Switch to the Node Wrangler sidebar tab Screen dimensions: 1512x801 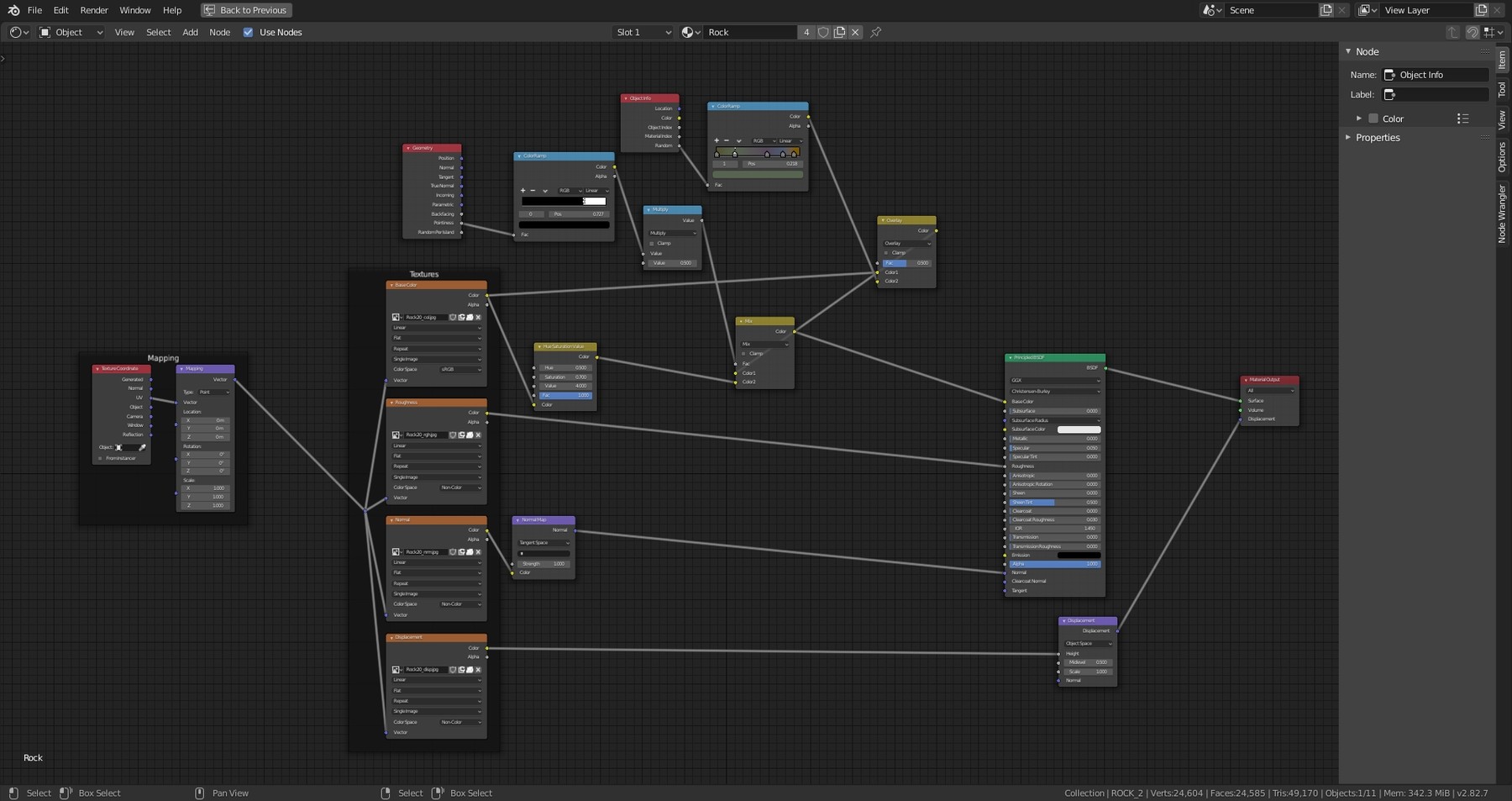[1503, 213]
